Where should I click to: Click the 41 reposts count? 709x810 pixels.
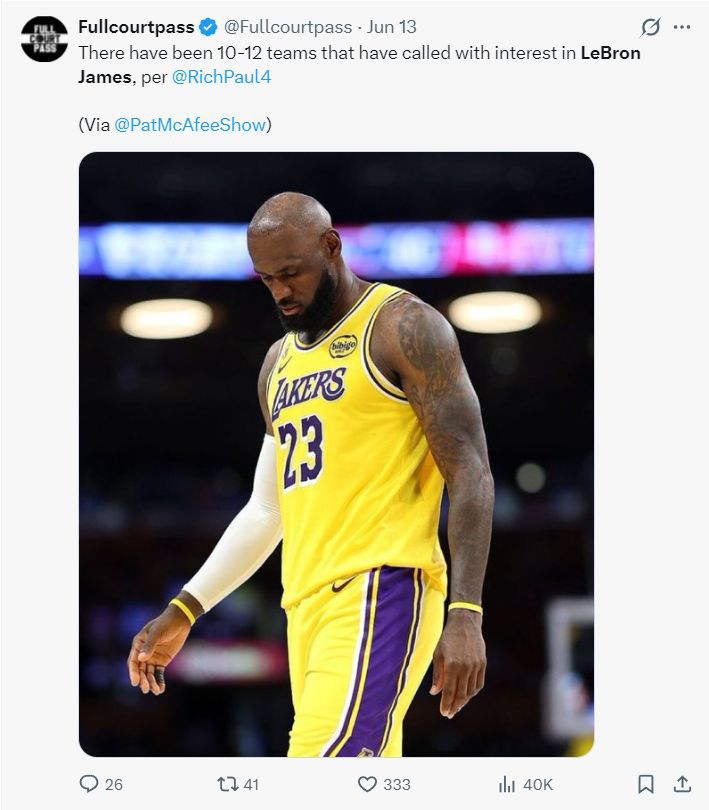click(251, 785)
